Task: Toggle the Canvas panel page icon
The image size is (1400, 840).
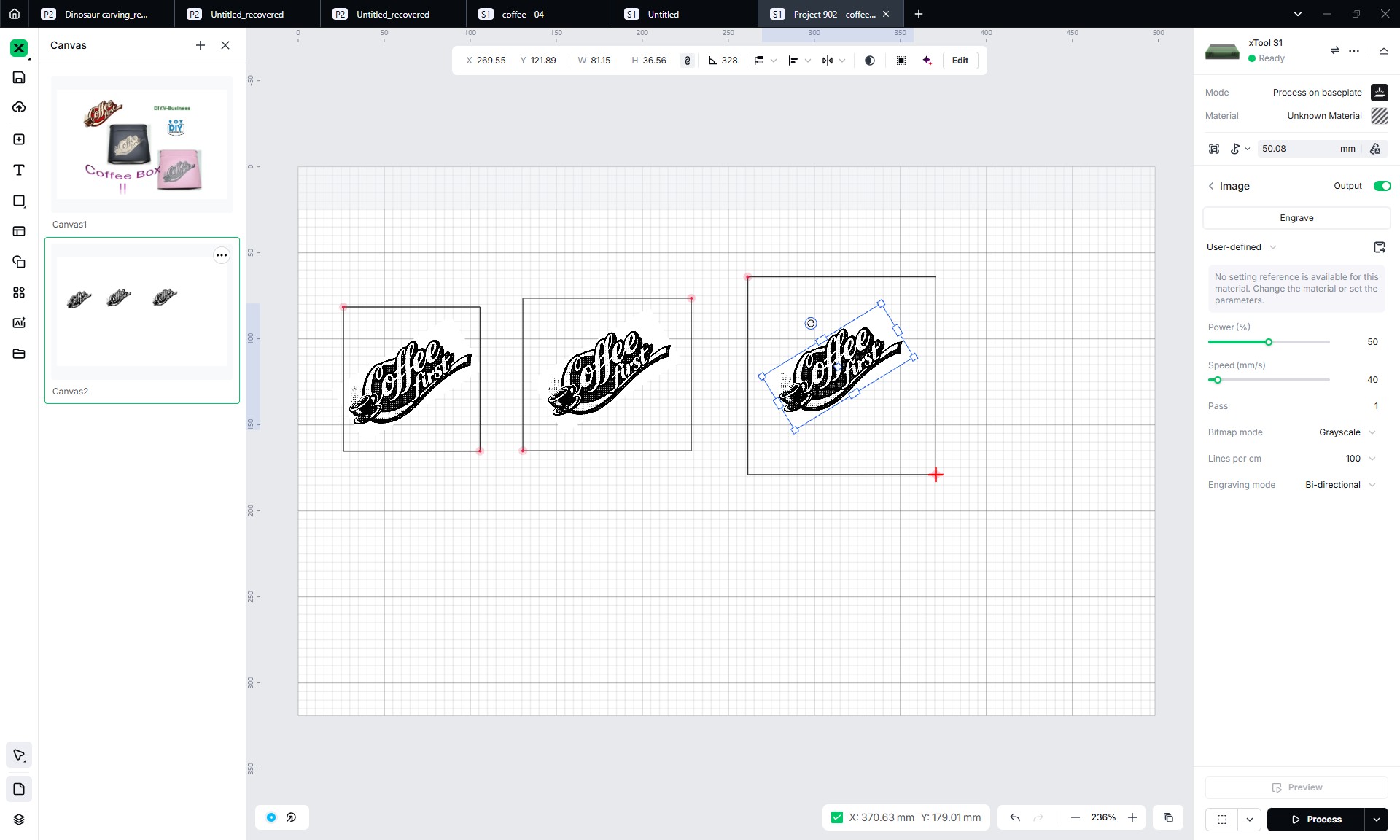Action: point(19,789)
